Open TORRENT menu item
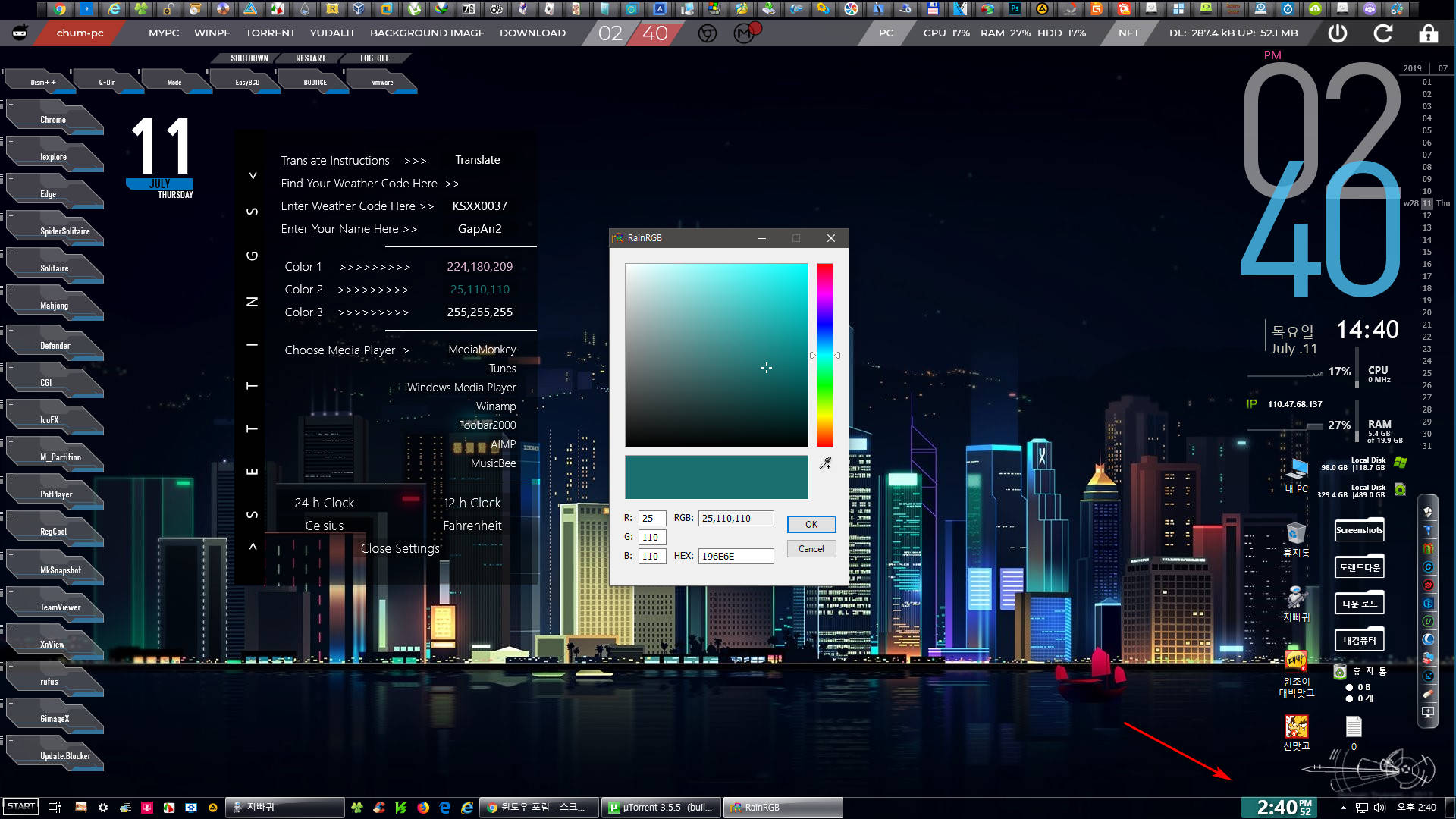 270,33
